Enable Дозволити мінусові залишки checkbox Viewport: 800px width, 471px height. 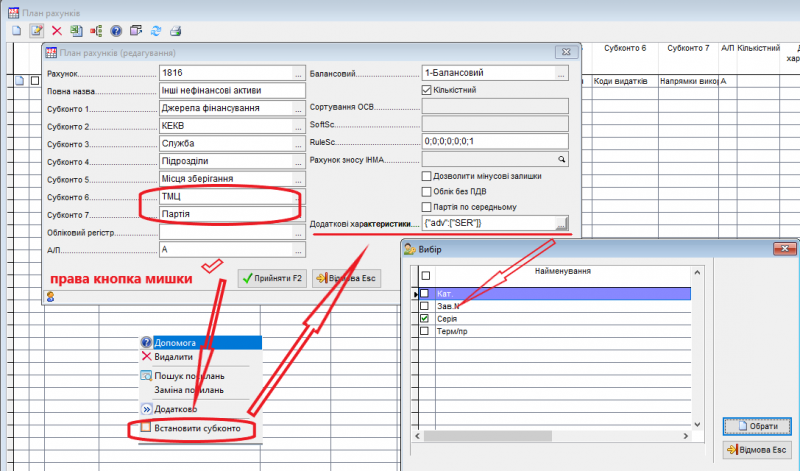pyautogui.click(x=427, y=176)
